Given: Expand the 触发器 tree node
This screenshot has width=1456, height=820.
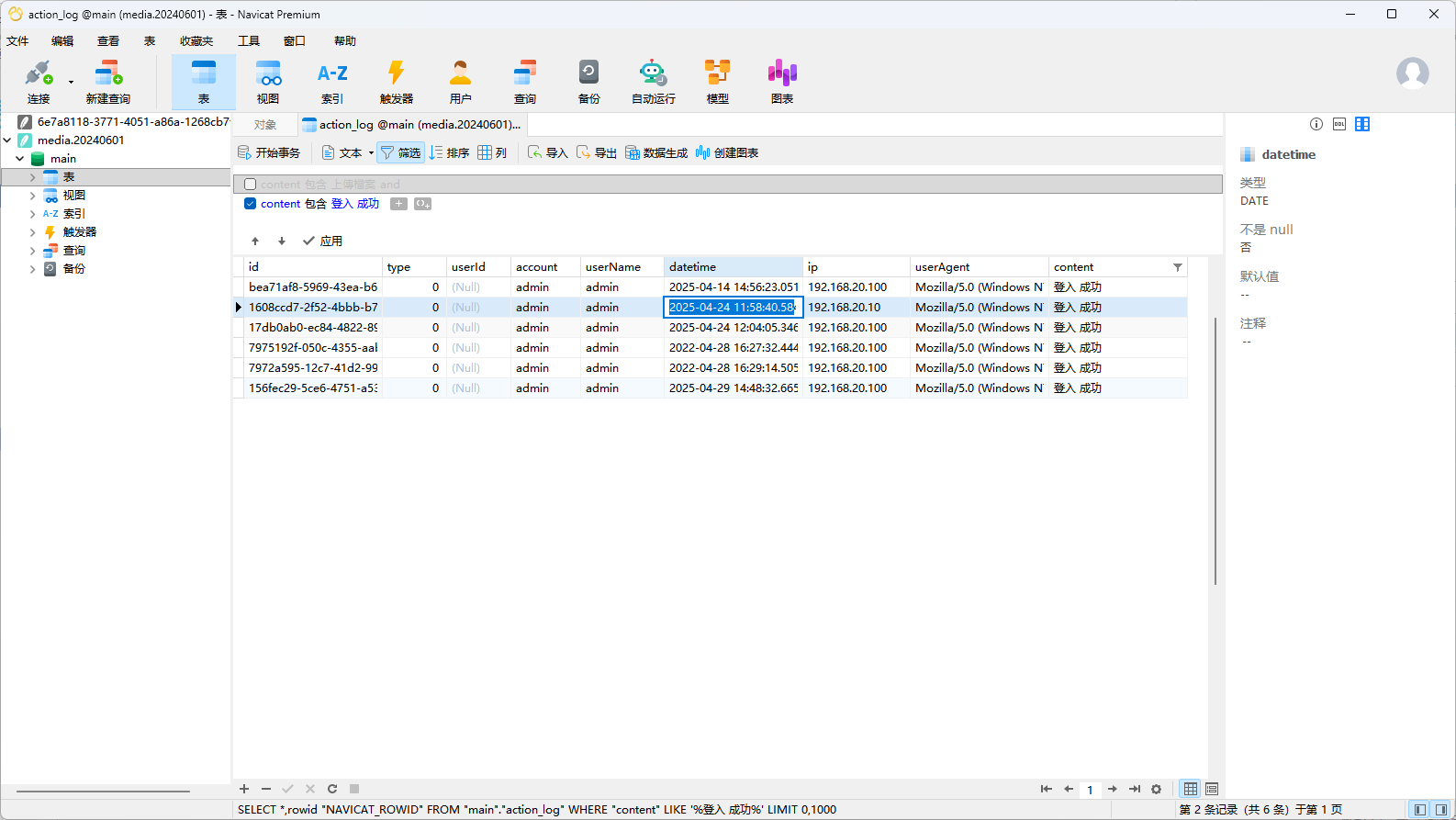Looking at the screenshot, I should pos(33,232).
